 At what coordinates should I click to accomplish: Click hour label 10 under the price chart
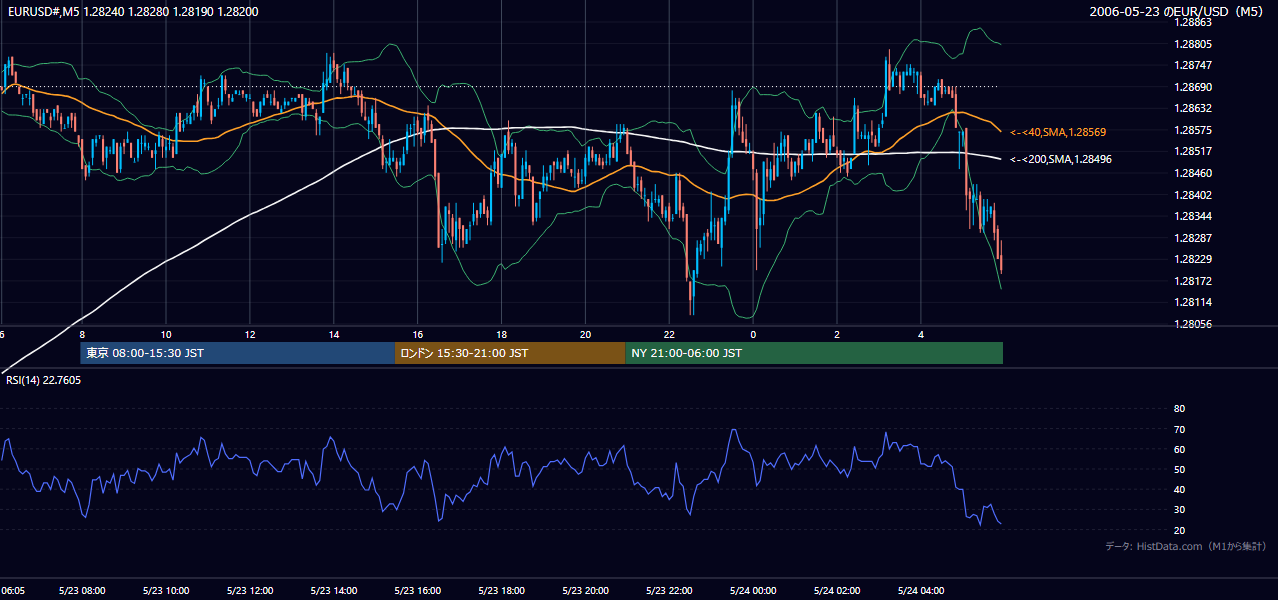point(166,335)
